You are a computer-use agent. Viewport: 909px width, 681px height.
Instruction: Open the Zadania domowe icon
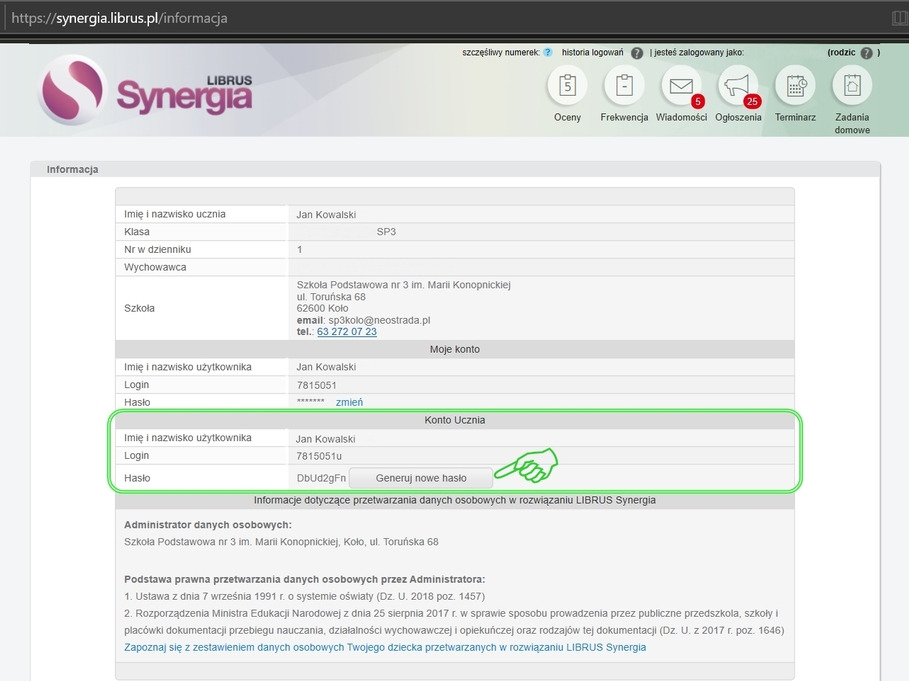tap(852, 86)
